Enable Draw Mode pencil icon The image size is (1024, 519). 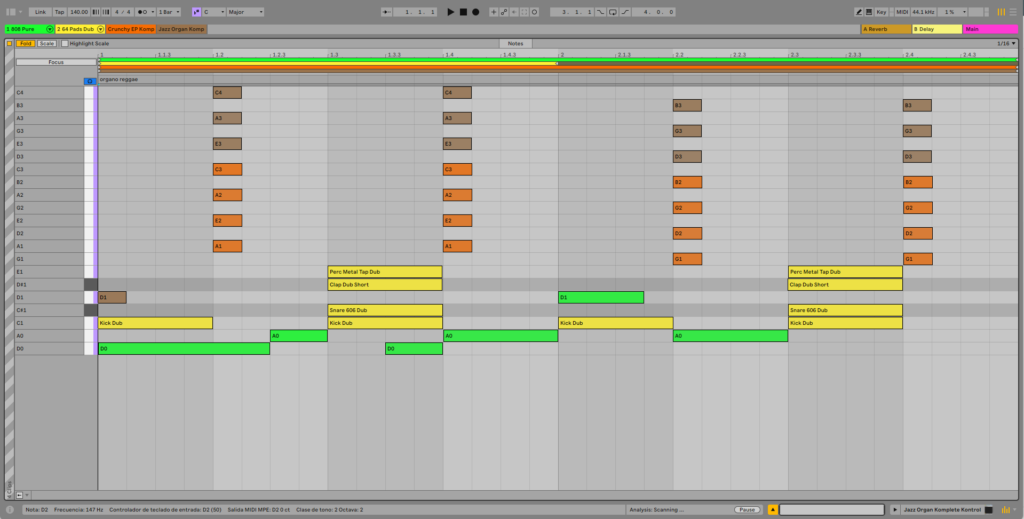click(x=859, y=12)
